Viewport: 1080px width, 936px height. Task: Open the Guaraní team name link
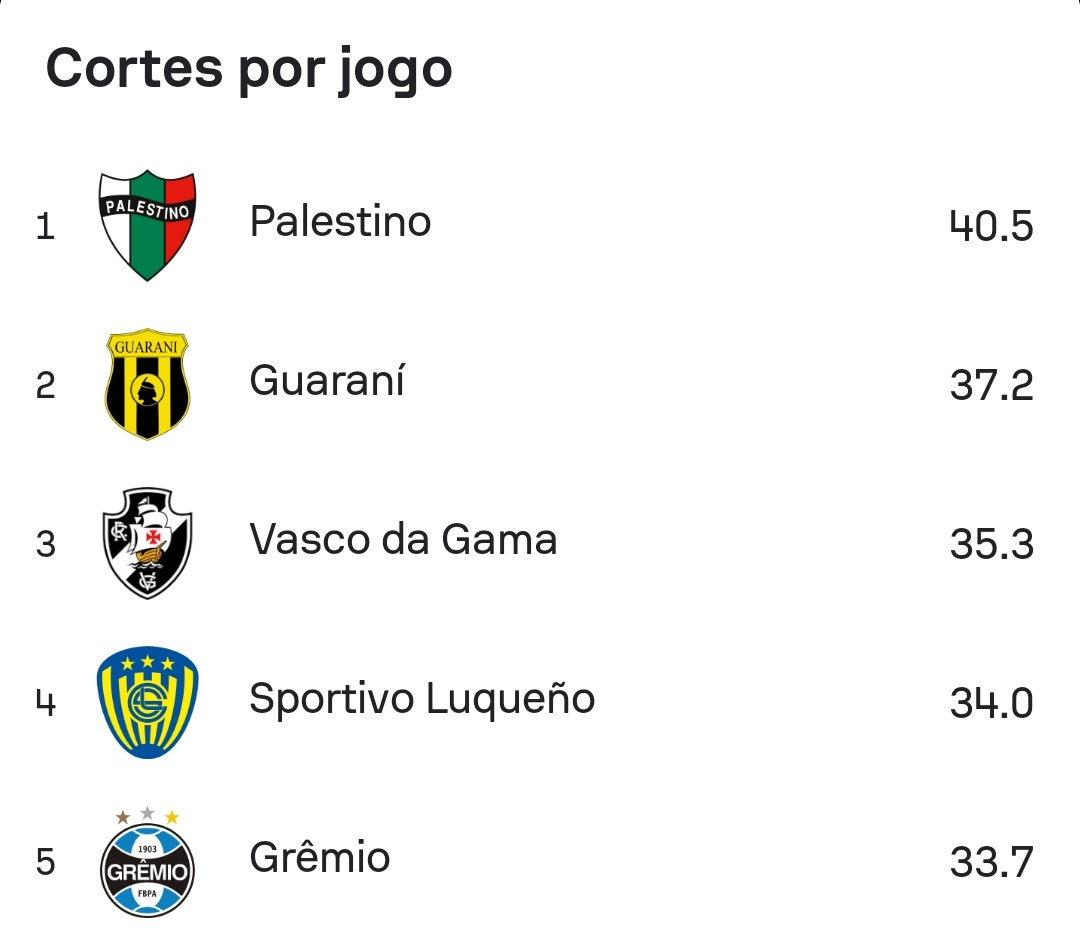327,380
